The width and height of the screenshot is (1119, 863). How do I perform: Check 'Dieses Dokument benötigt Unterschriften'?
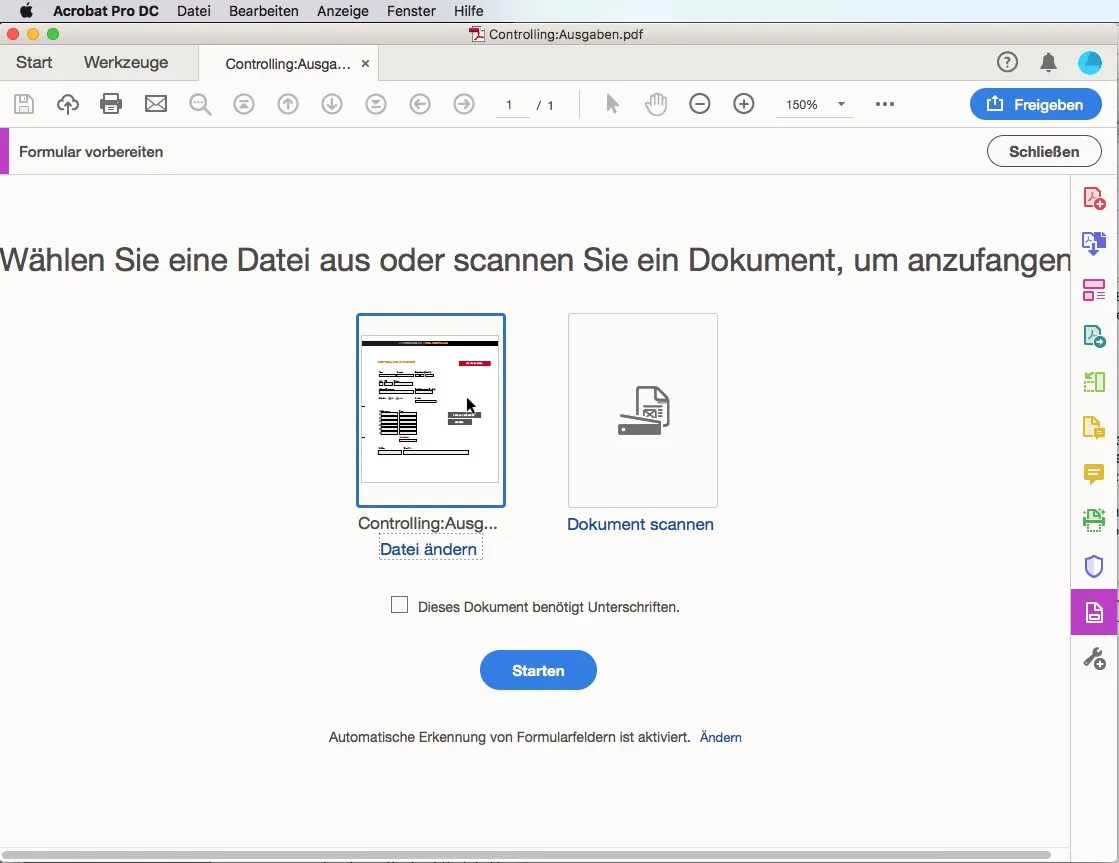pyautogui.click(x=399, y=605)
